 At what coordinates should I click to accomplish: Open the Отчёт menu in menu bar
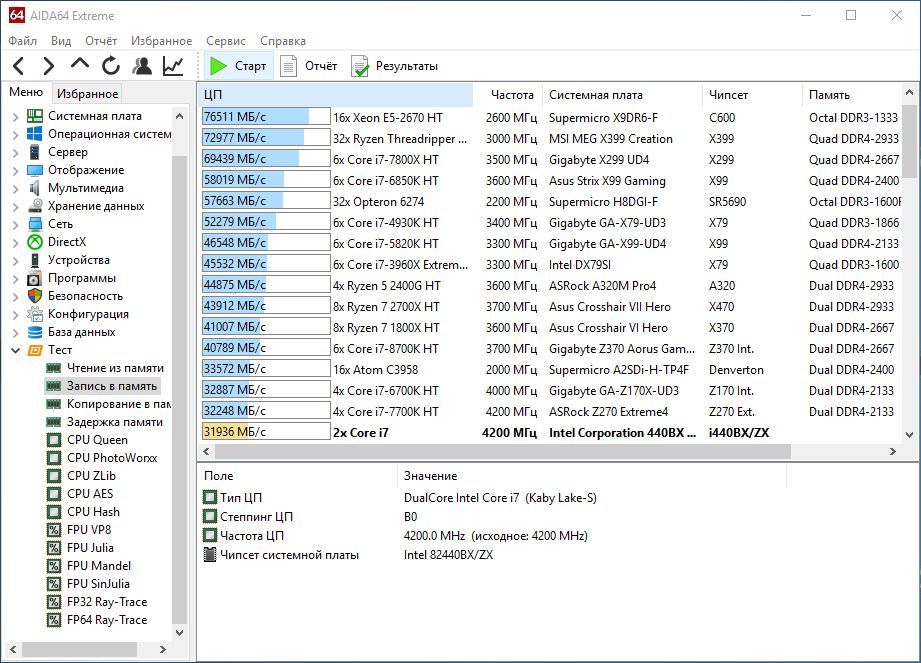100,41
